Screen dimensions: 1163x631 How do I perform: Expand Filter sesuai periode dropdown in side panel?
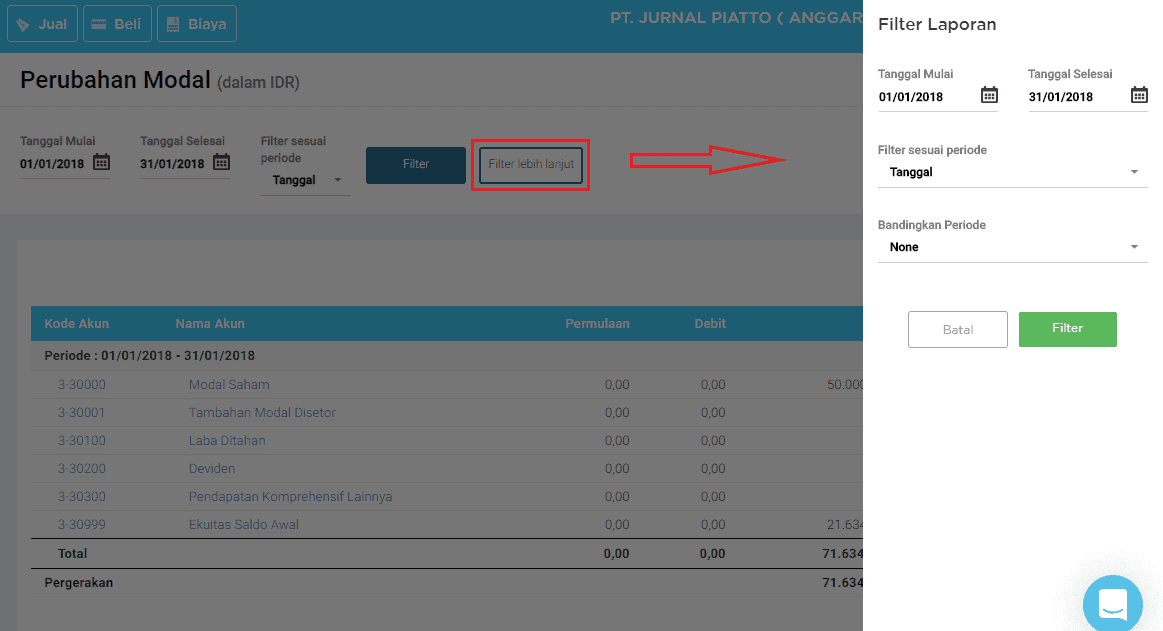1012,172
